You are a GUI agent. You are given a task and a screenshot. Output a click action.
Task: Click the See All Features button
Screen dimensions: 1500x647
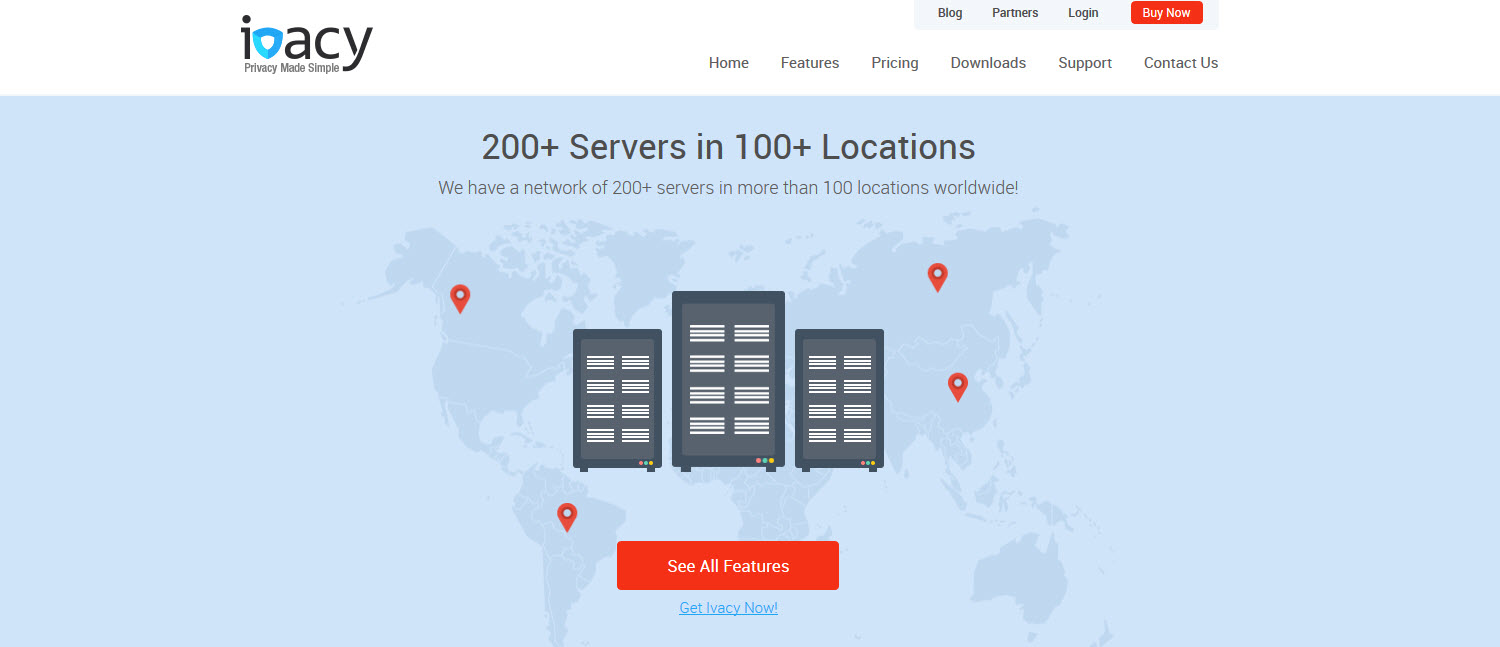click(x=728, y=566)
